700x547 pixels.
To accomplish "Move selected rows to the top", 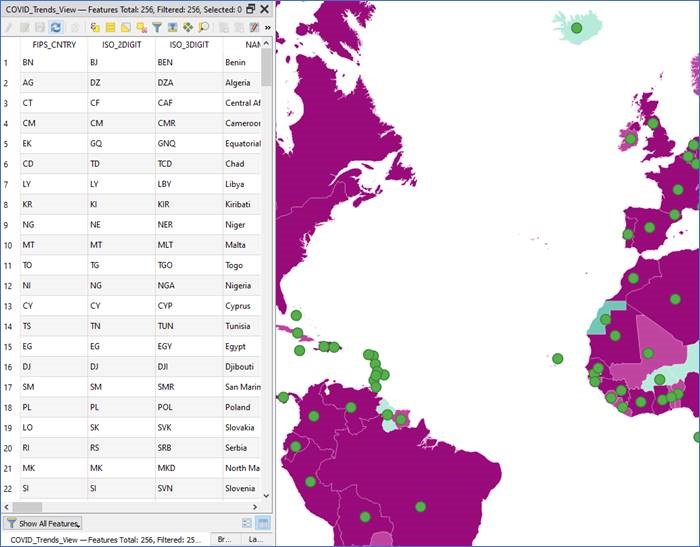I will click(x=172, y=28).
